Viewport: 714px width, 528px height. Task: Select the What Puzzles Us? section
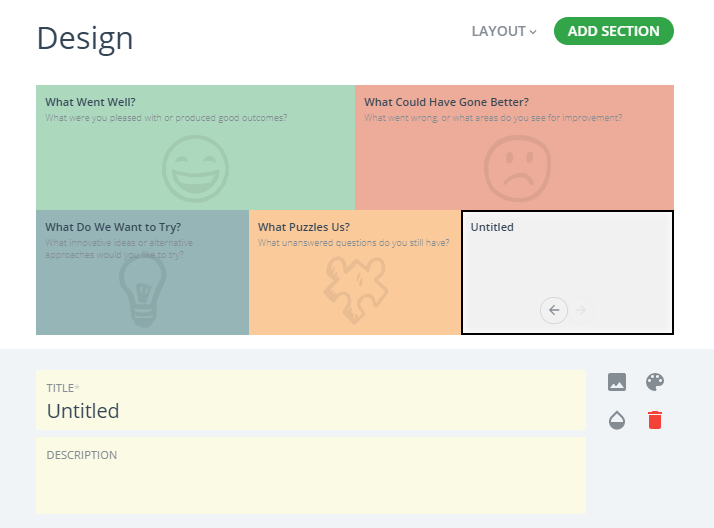tap(355, 272)
